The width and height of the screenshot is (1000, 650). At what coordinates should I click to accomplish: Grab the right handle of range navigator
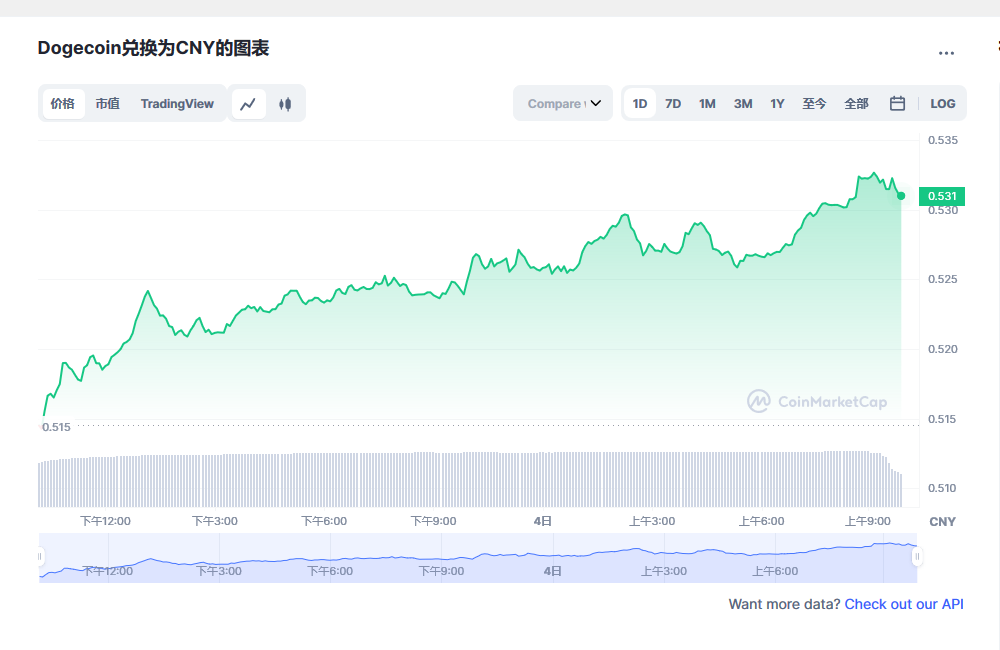click(x=917, y=557)
